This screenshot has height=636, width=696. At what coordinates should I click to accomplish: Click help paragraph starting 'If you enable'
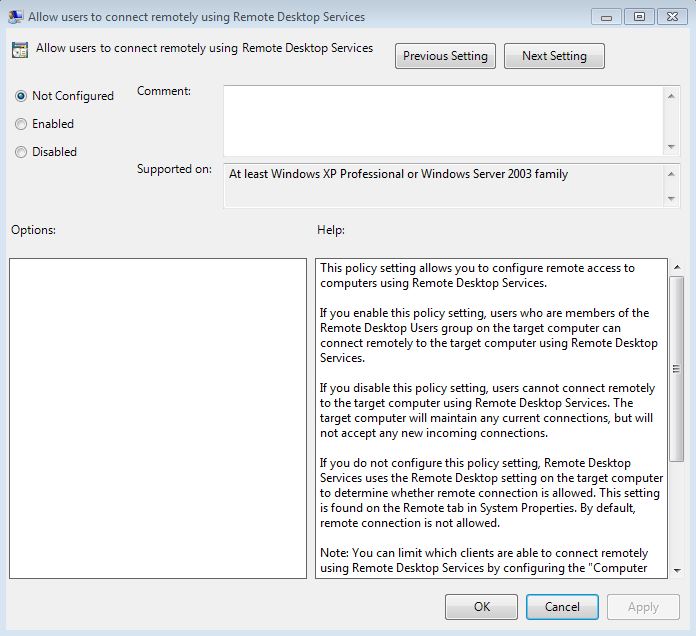click(489, 335)
